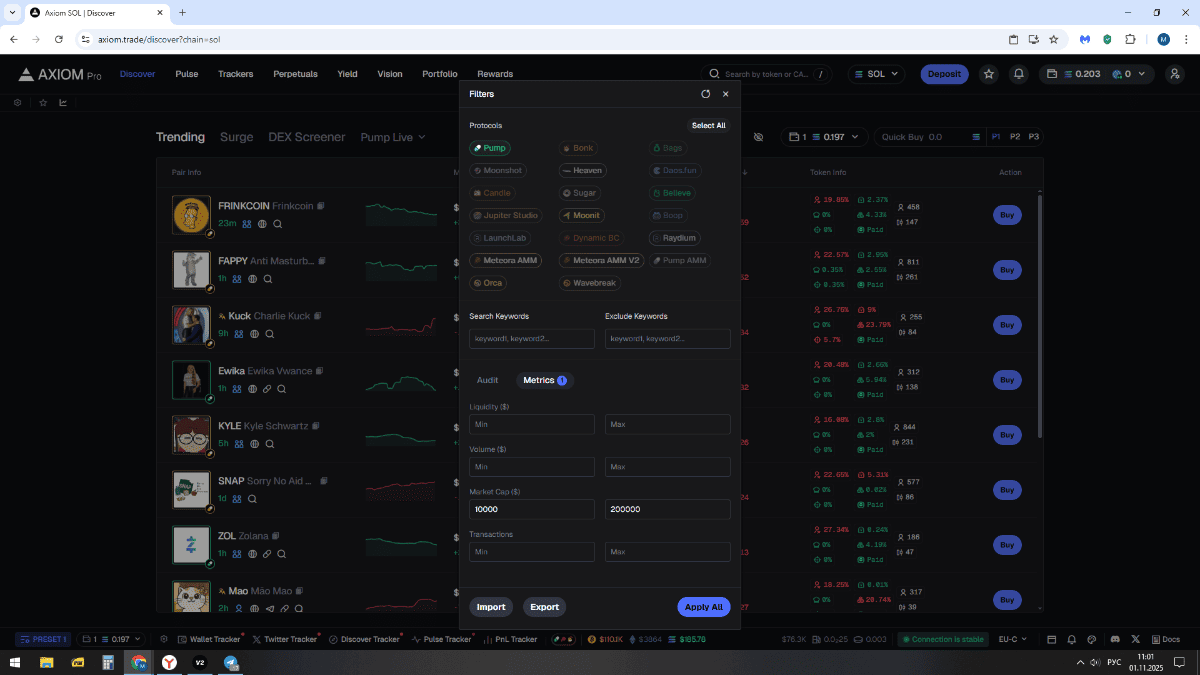Click the hidden-eye icon beside wallet selector
Viewport: 1200px width, 675px height.
pos(758,137)
